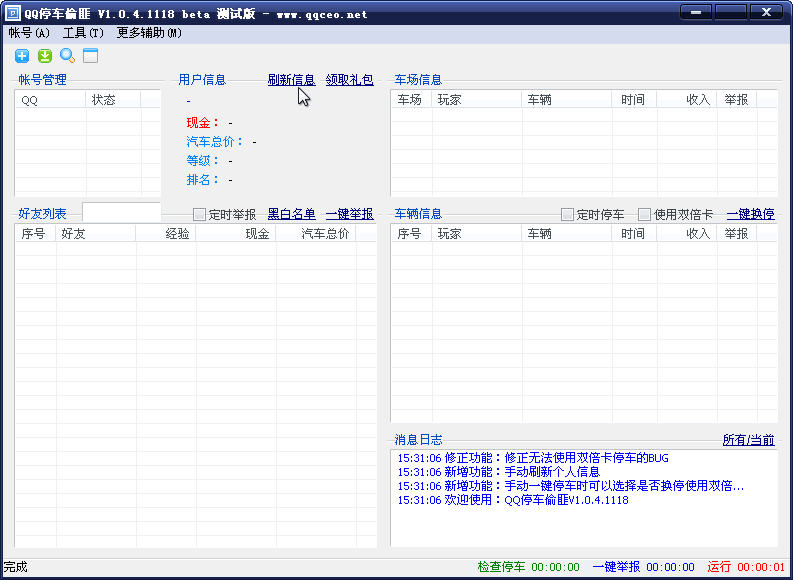Enable the 定时举报 checkbox
Viewport: 793px width, 580px height.
(x=200, y=214)
